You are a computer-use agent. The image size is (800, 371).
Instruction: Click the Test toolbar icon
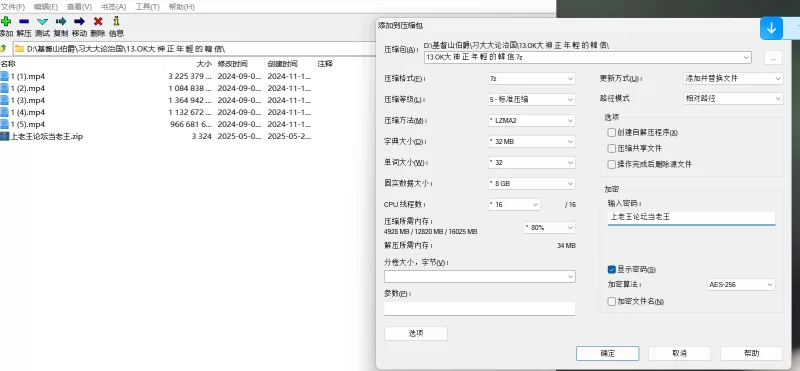pos(42,21)
